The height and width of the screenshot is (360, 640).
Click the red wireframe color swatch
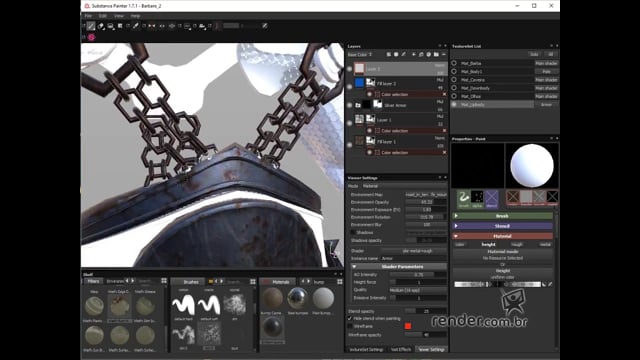[x=408, y=326]
